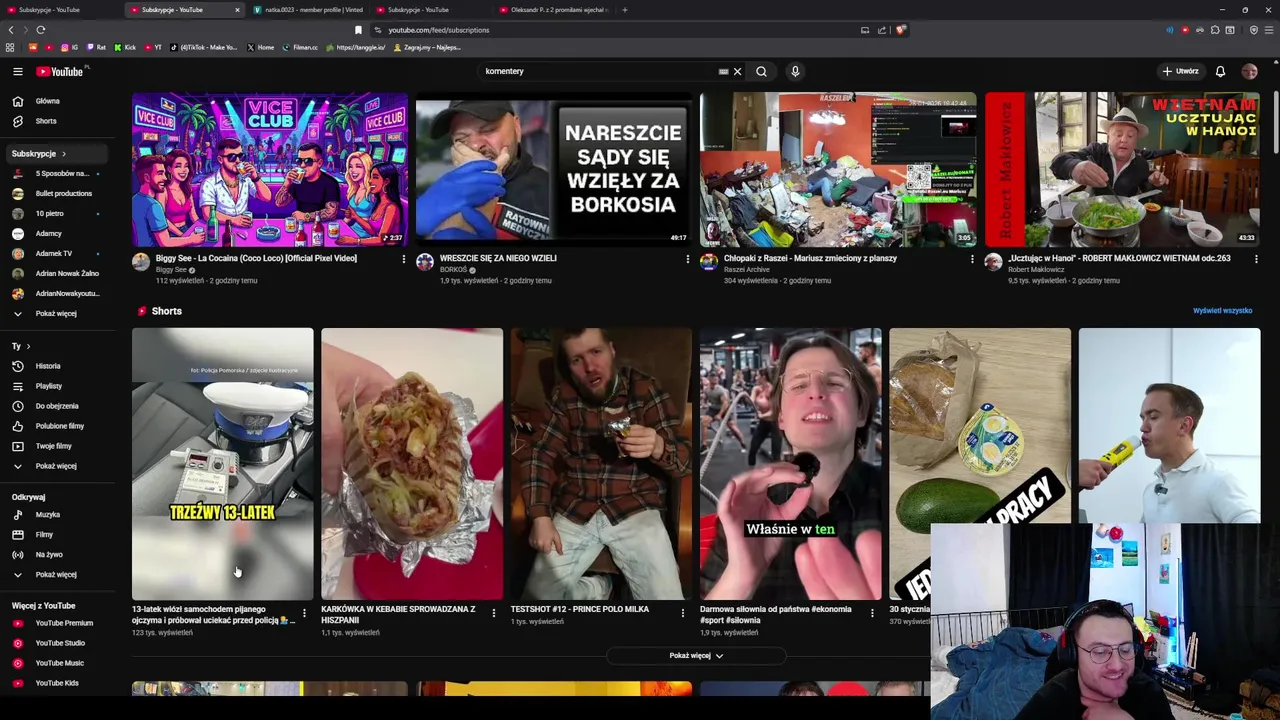Click Wyświetl wszystko link for Shorts

tap(1222, 311)
